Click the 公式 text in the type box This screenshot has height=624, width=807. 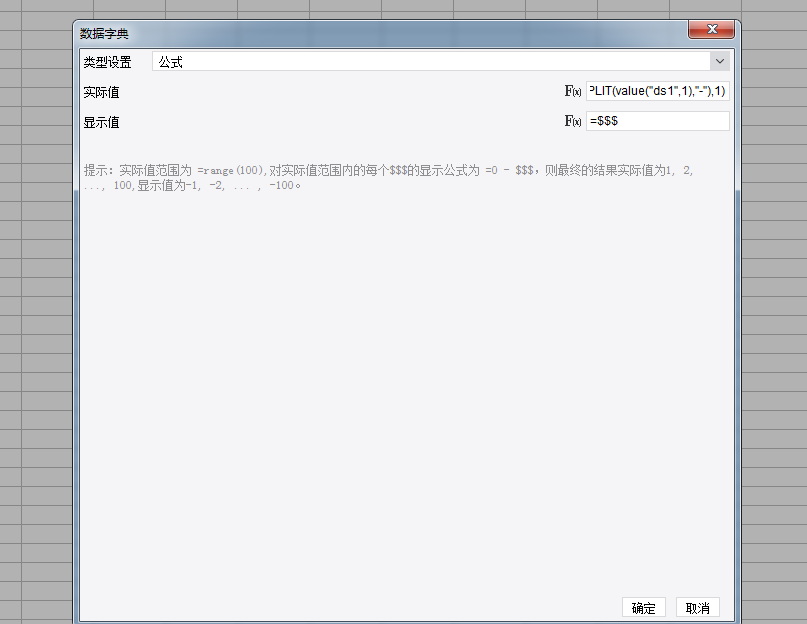pyautogui.click(x=170, y=62)
